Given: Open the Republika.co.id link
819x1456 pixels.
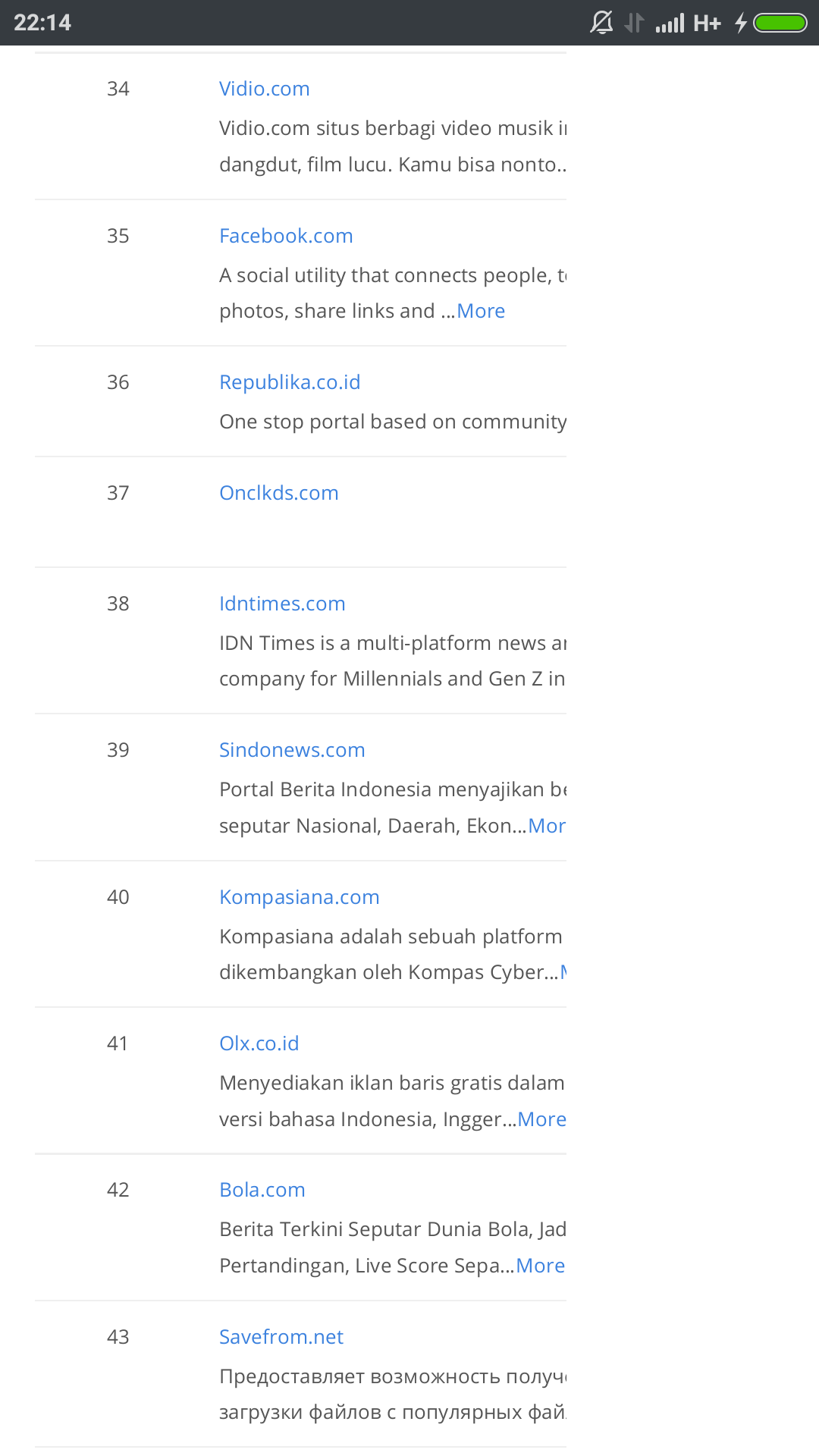Looking at the screenshot, I should (x=290, y=382).
